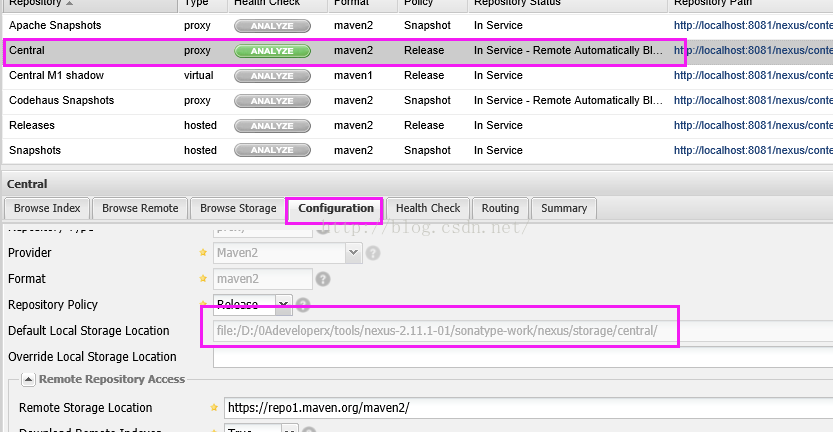
Task: Select the Apache Snapshots row name
Action: pyautogui.click(x=55, y=26)
